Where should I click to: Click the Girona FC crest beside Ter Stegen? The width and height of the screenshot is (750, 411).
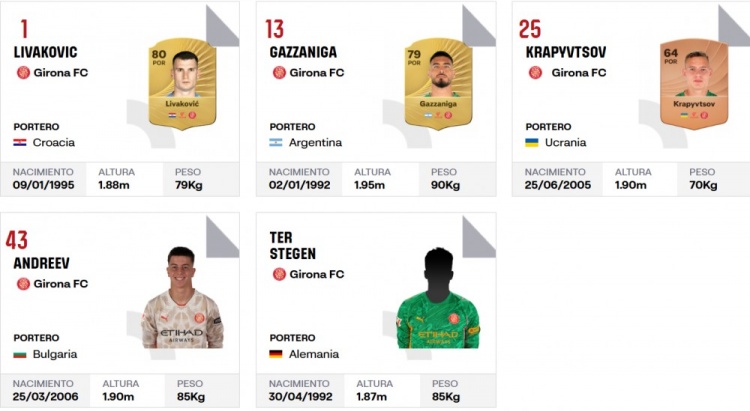(279, 274)
